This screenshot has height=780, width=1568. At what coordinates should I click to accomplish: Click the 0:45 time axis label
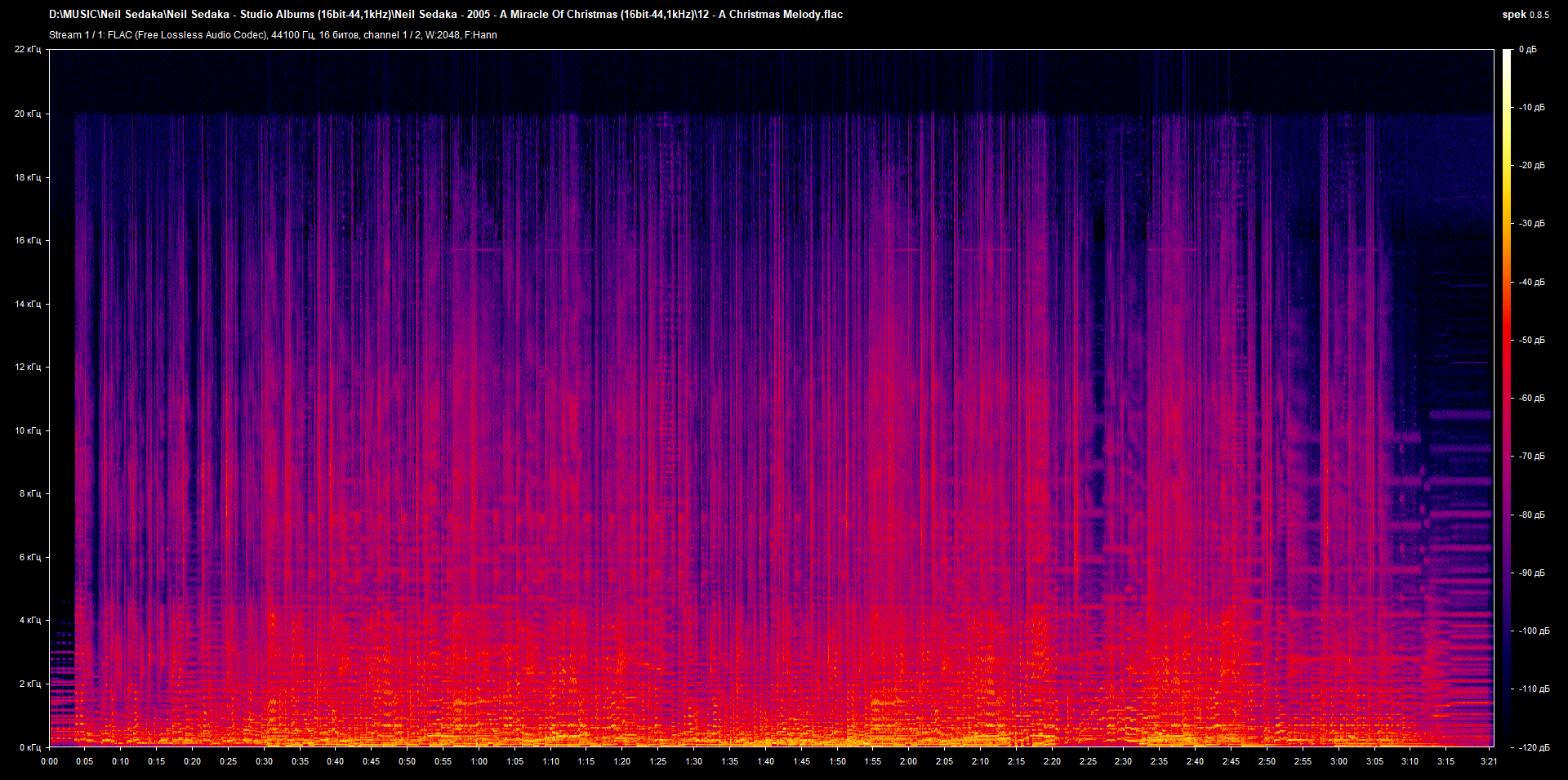click(x=371, y=761)
